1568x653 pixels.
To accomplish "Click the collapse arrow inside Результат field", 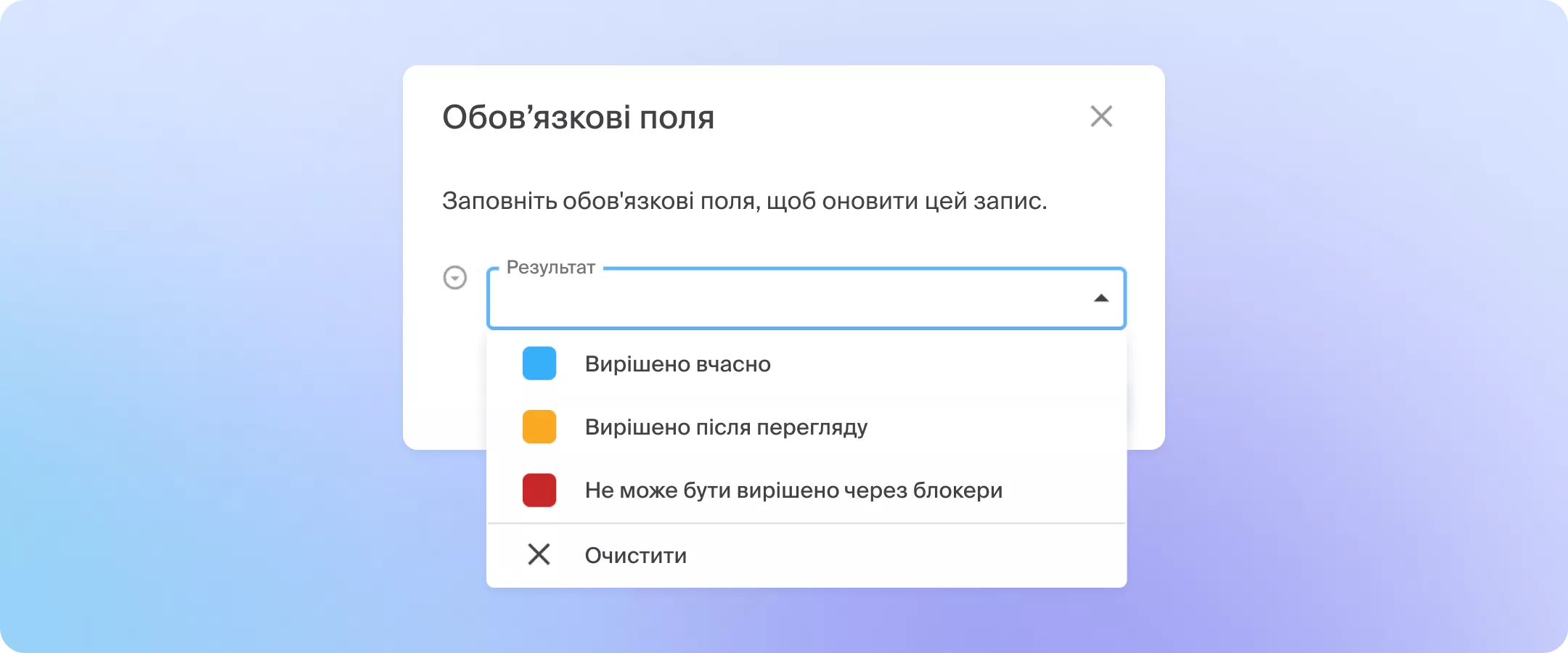I will [1101, 298].
